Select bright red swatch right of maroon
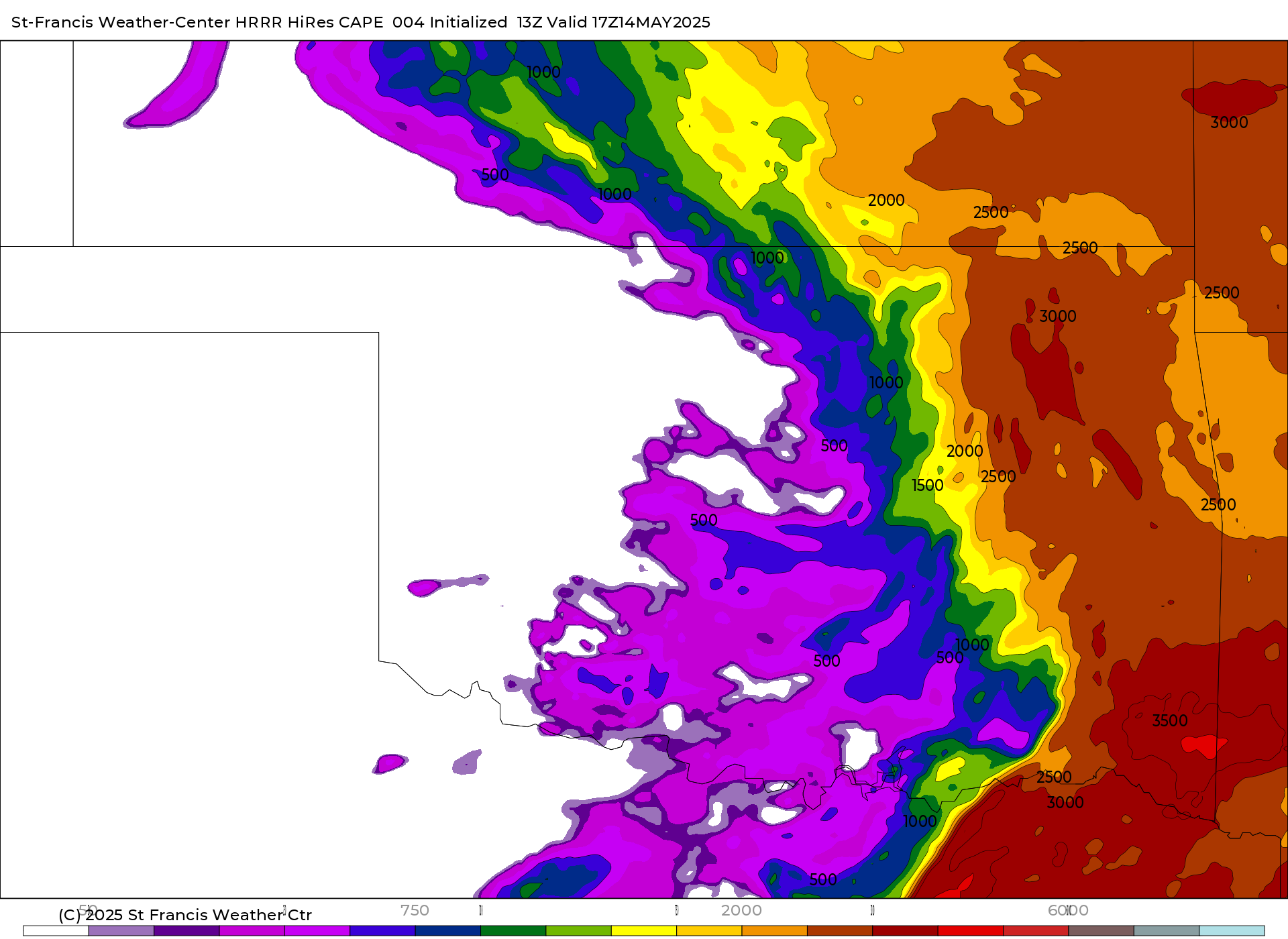The height and width of the screenshot is (939, 1288). [x=971, y=931]
